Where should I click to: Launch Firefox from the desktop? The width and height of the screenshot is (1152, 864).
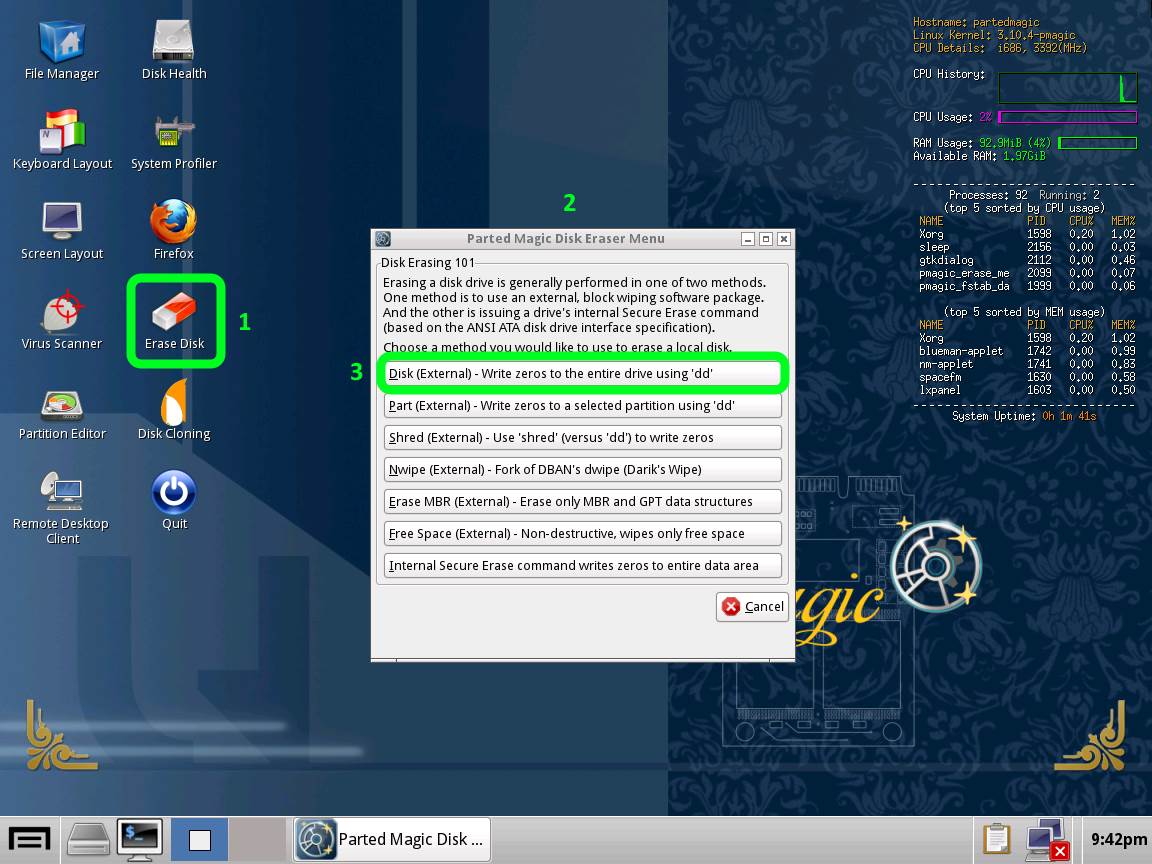pyautogui.click(x=173, y=231)
